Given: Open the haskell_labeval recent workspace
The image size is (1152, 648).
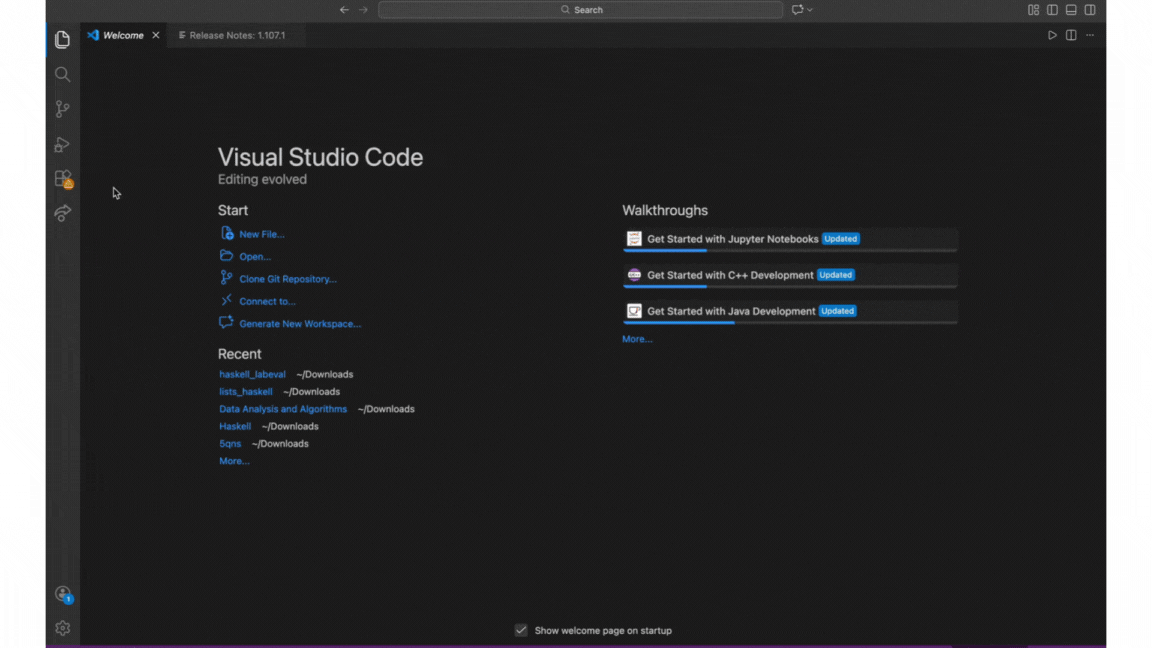Looking at the screenshot, I should point(252,373).
